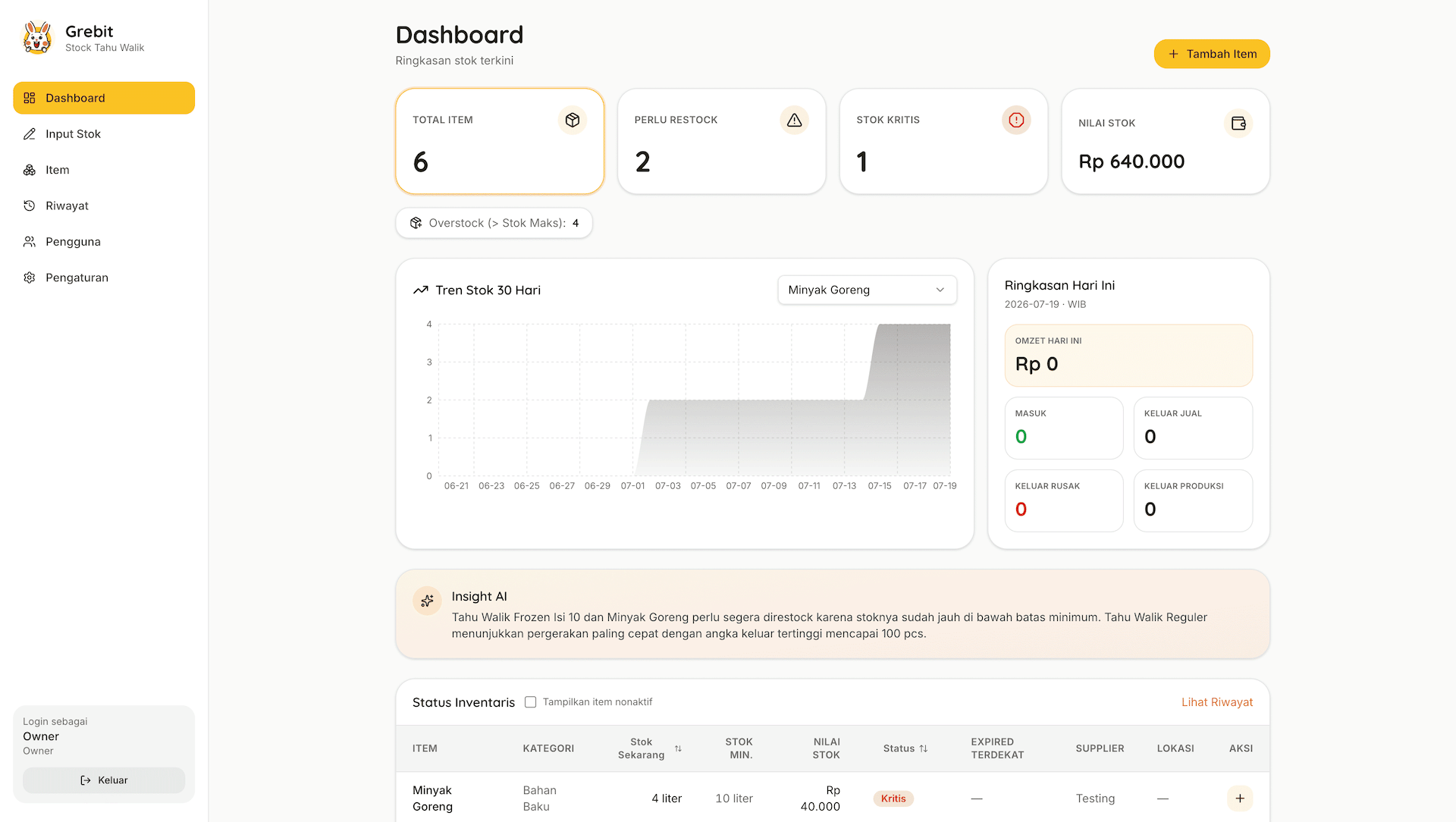Click the Dashboard grid icon
This screenshot has width=1456, height=822.
(30, 98)
